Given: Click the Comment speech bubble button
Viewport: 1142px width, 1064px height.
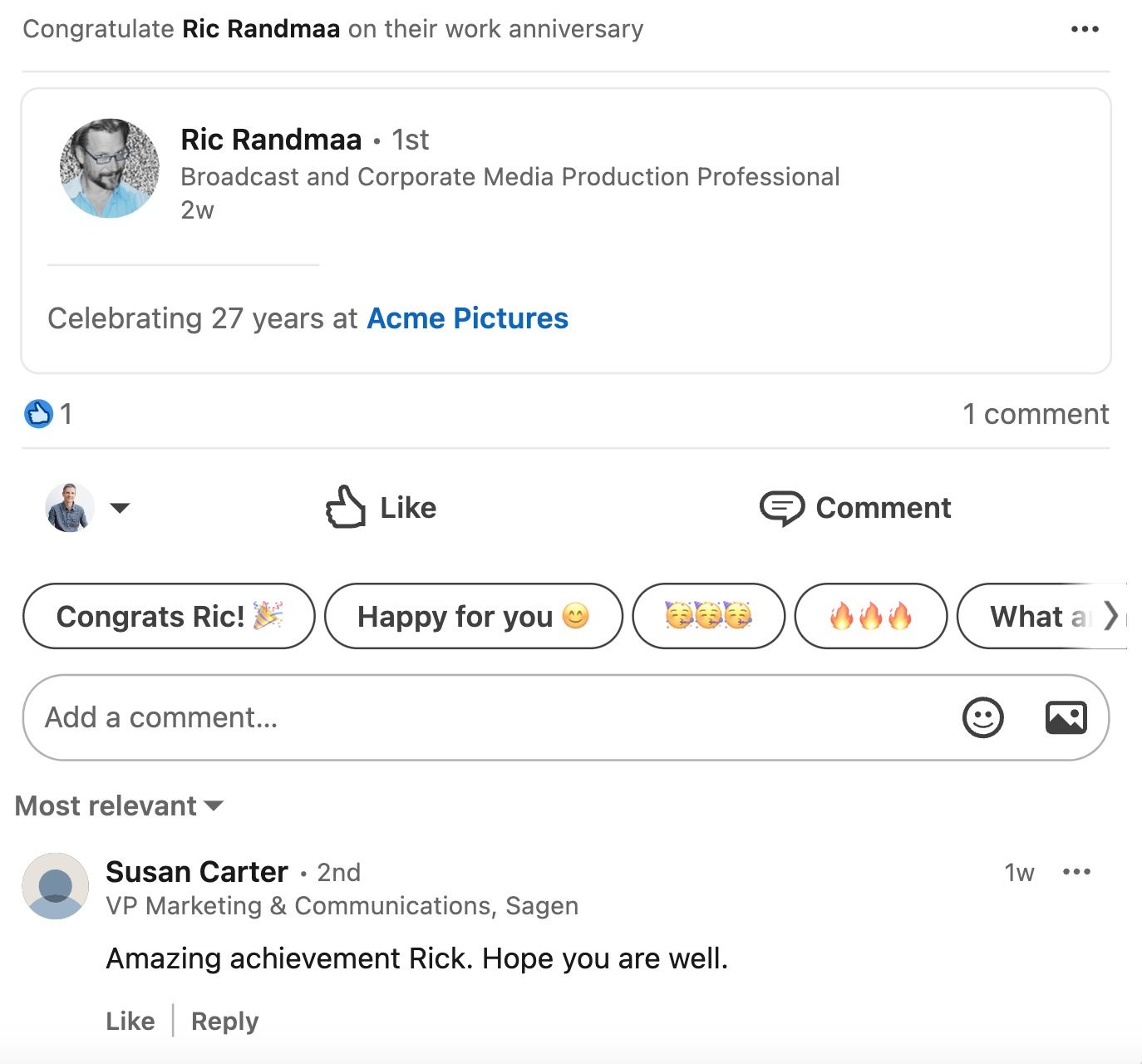Looking at the screenshot, I should pos(855,507).
